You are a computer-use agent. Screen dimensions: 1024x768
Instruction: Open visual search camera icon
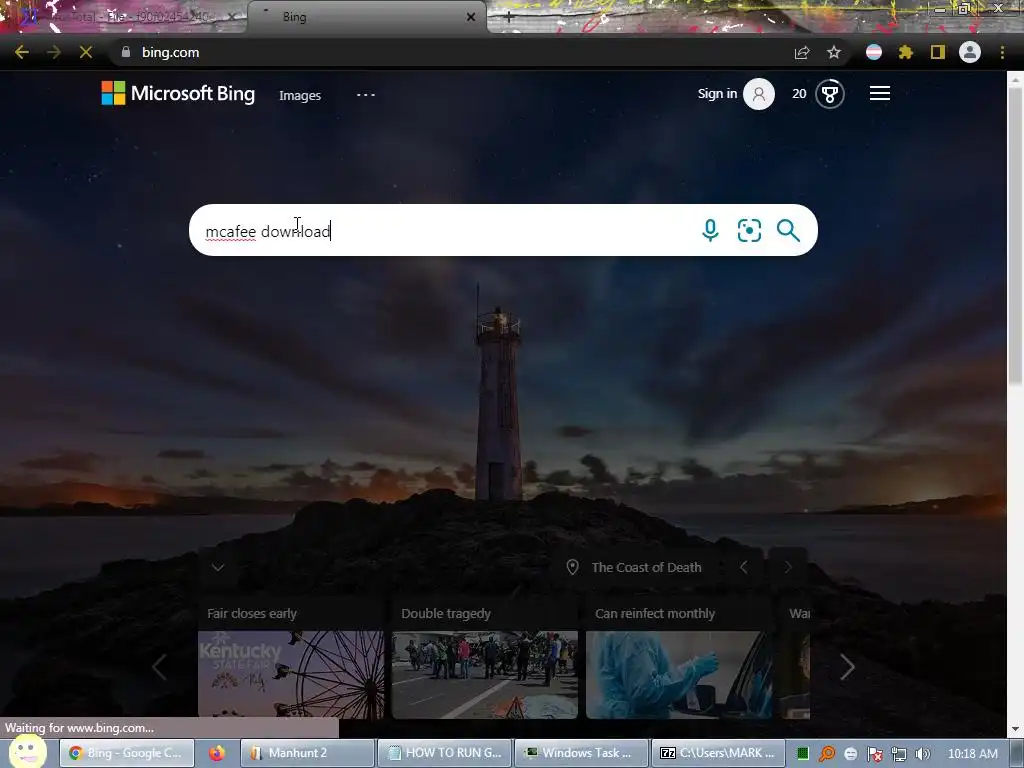749,231
